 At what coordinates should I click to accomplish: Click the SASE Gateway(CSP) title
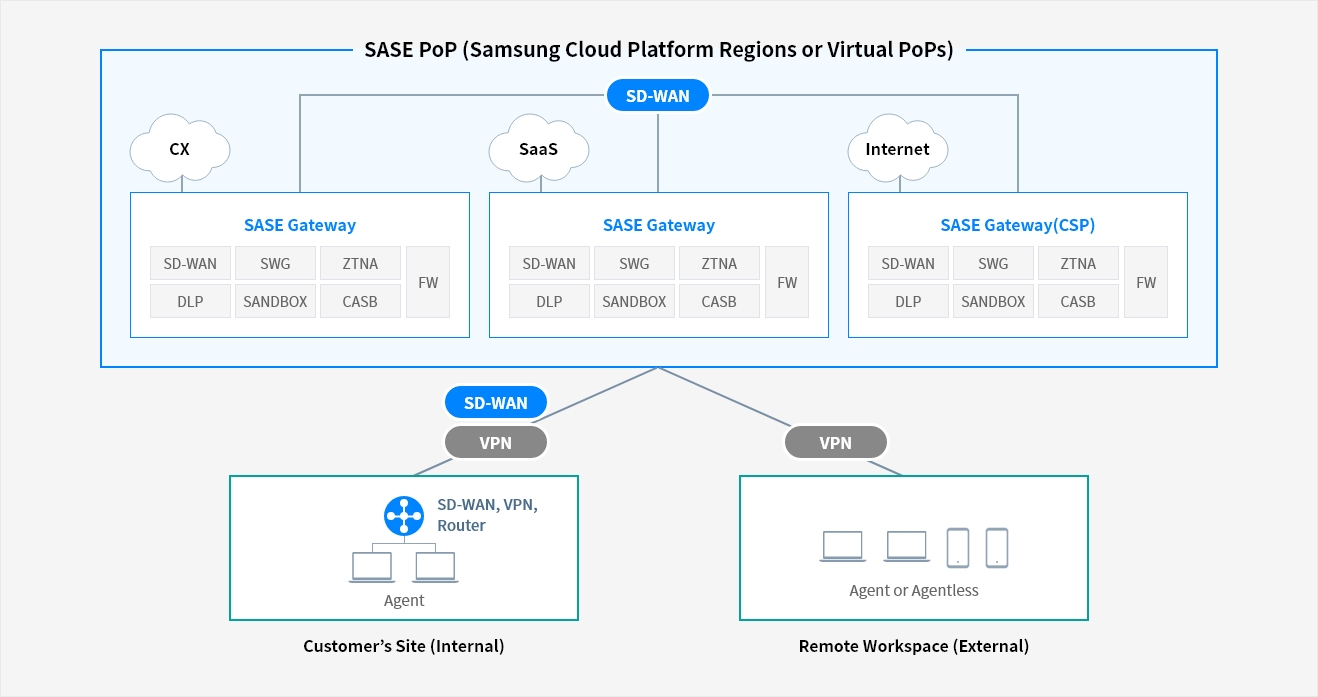tap(1017, 225)
